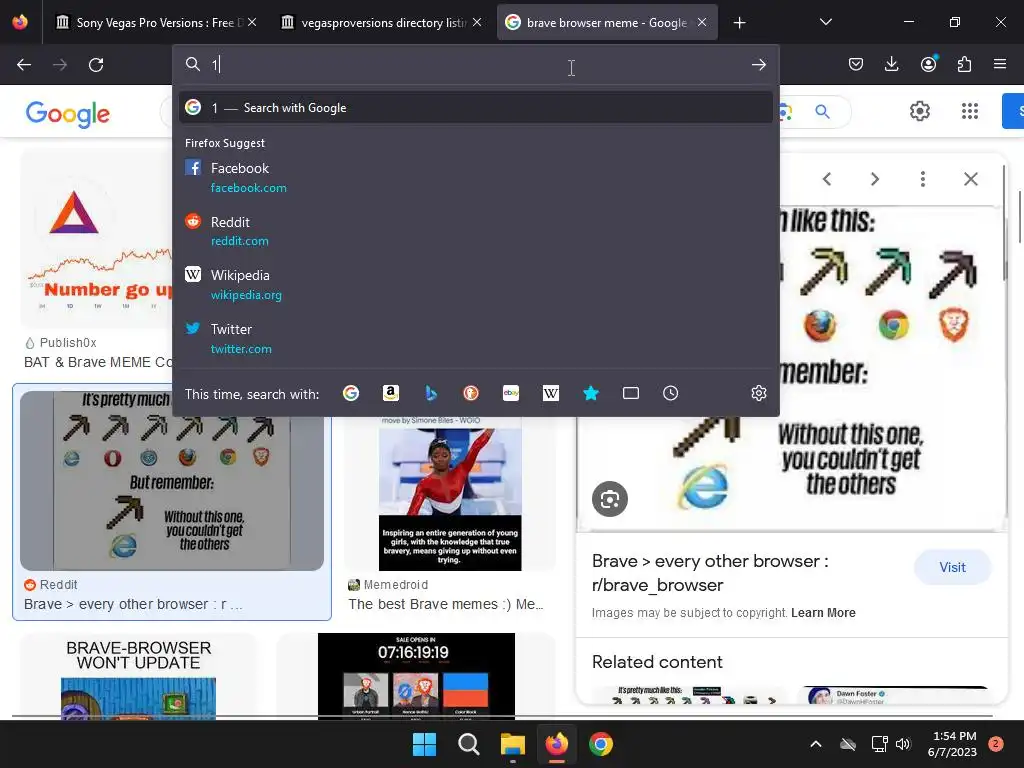Search this time with Bing icon
1024x768 pixels.
431,393
